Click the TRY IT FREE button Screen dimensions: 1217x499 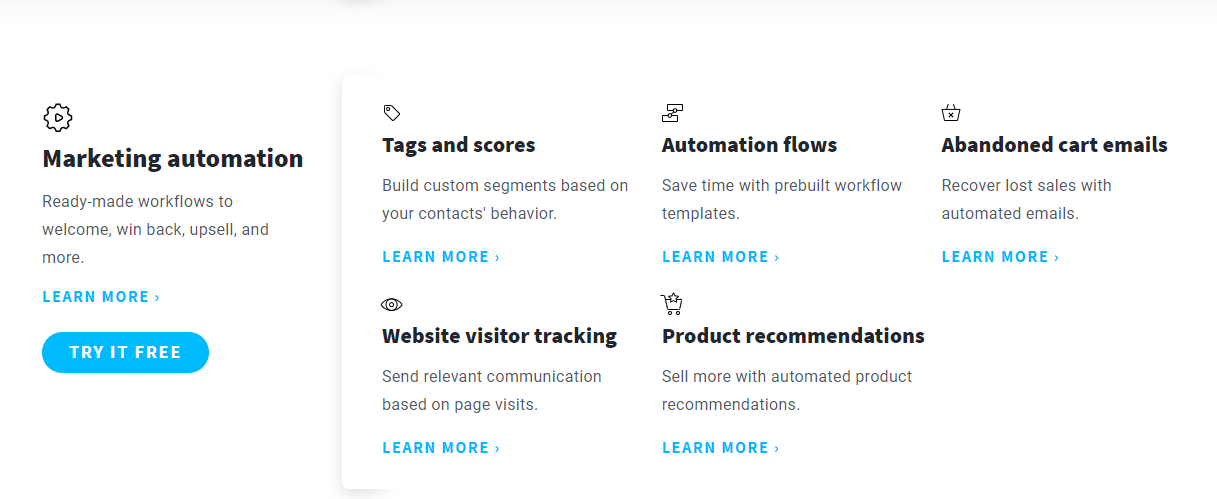tap(125, 352)
